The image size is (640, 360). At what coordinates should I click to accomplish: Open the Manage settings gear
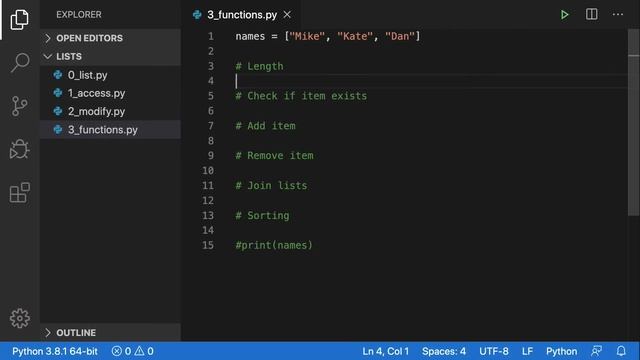tap(20, 318)
